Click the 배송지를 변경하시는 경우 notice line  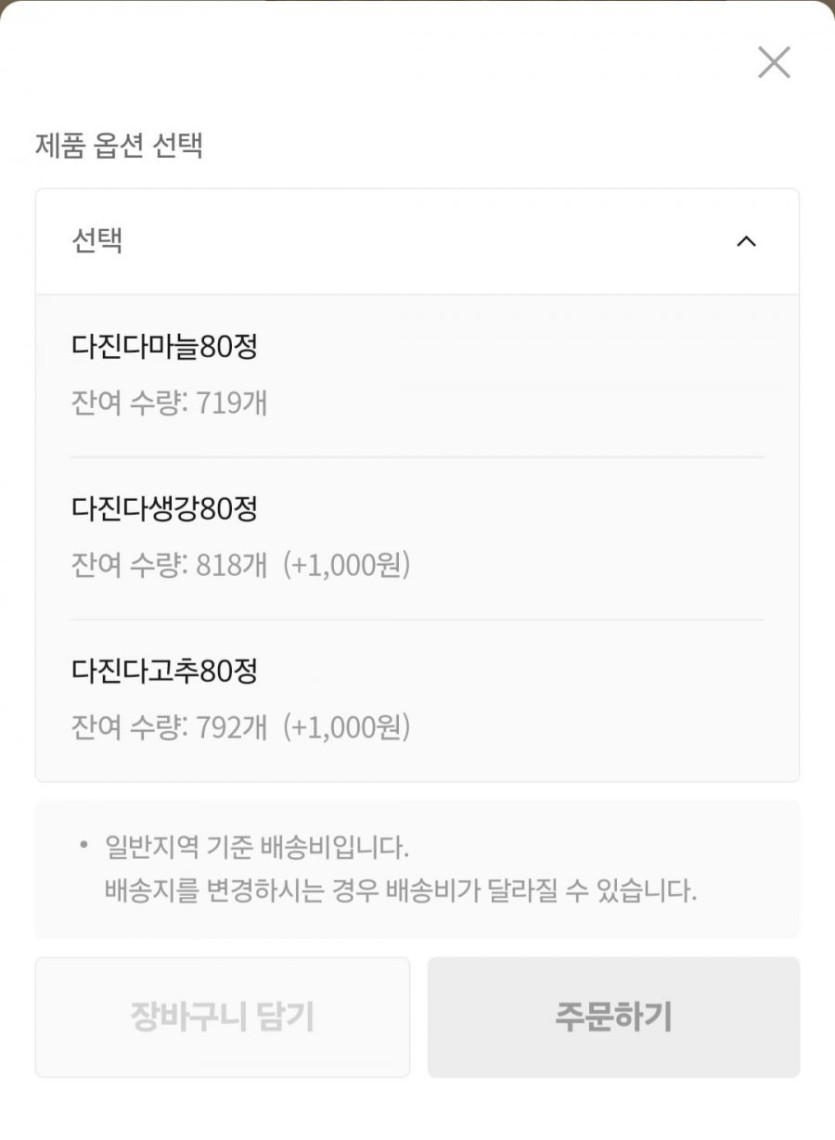tap(400, 890)
